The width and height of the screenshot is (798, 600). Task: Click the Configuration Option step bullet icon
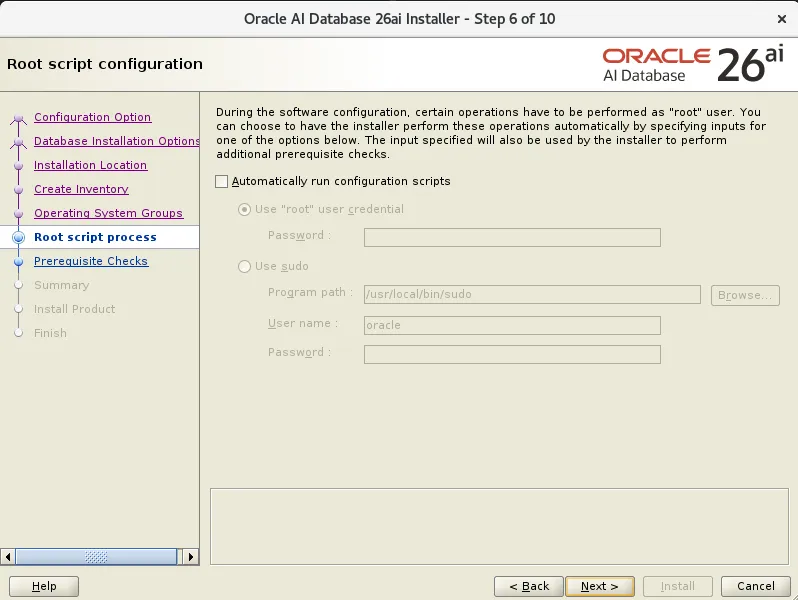tap(18, 118)
